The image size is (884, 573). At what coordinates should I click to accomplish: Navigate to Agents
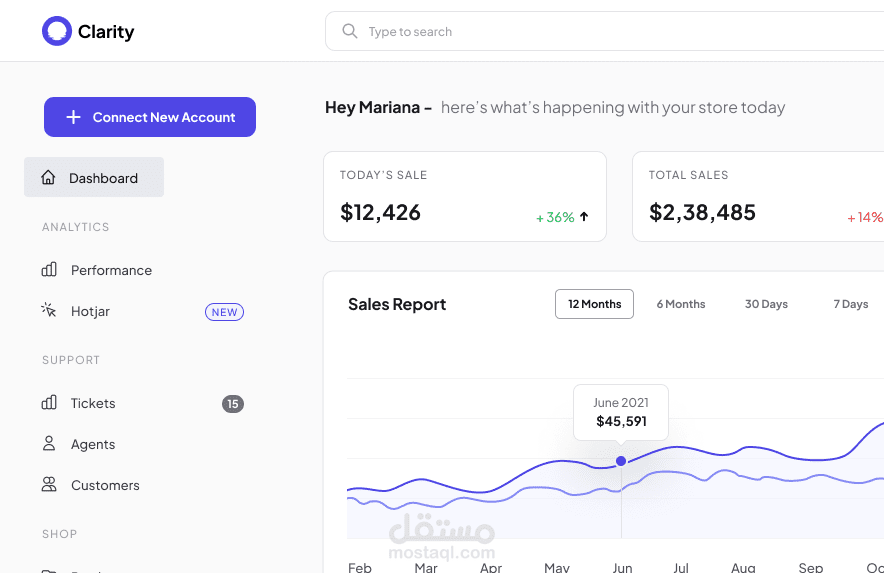[93, 444]
